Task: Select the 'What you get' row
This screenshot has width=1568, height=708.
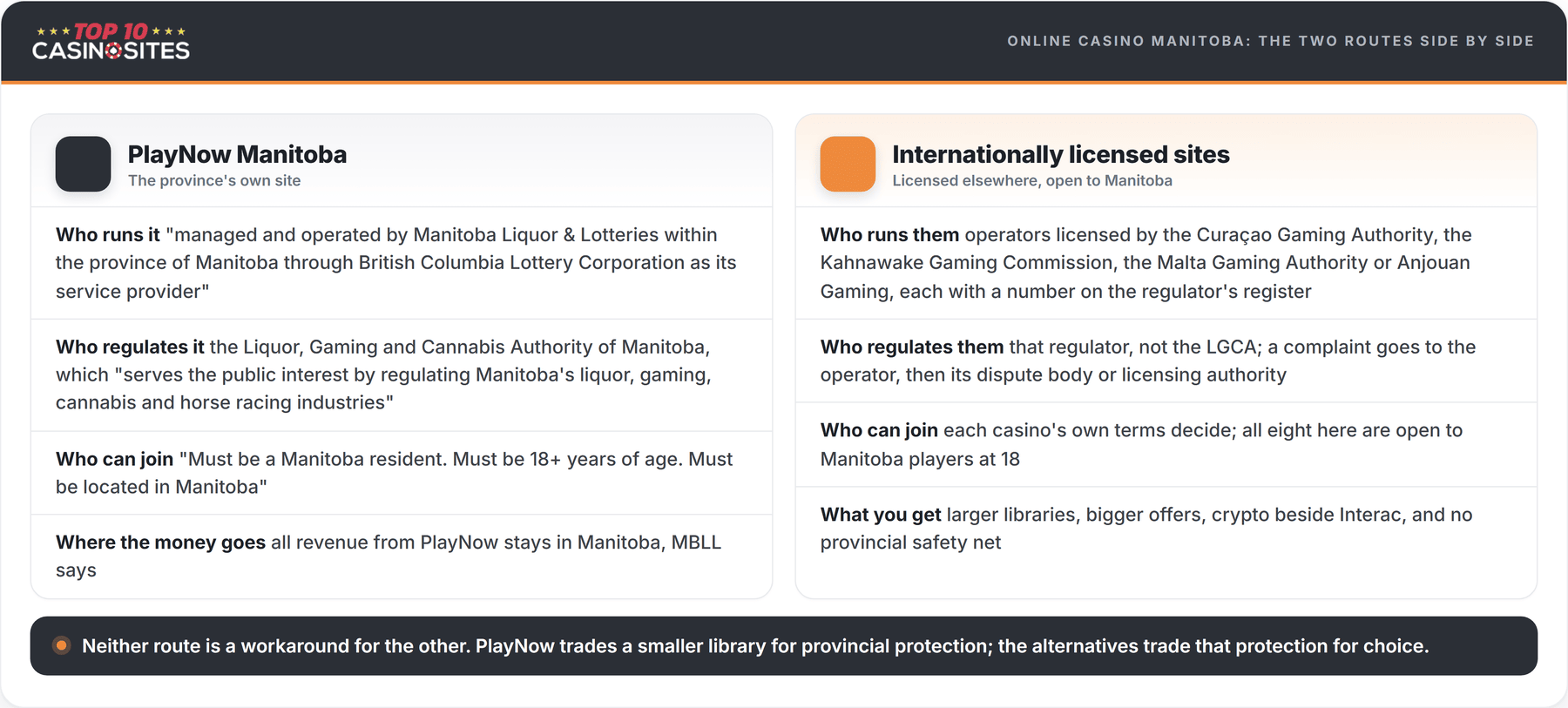Action: pyautogui.click(x=1166, y=529)
